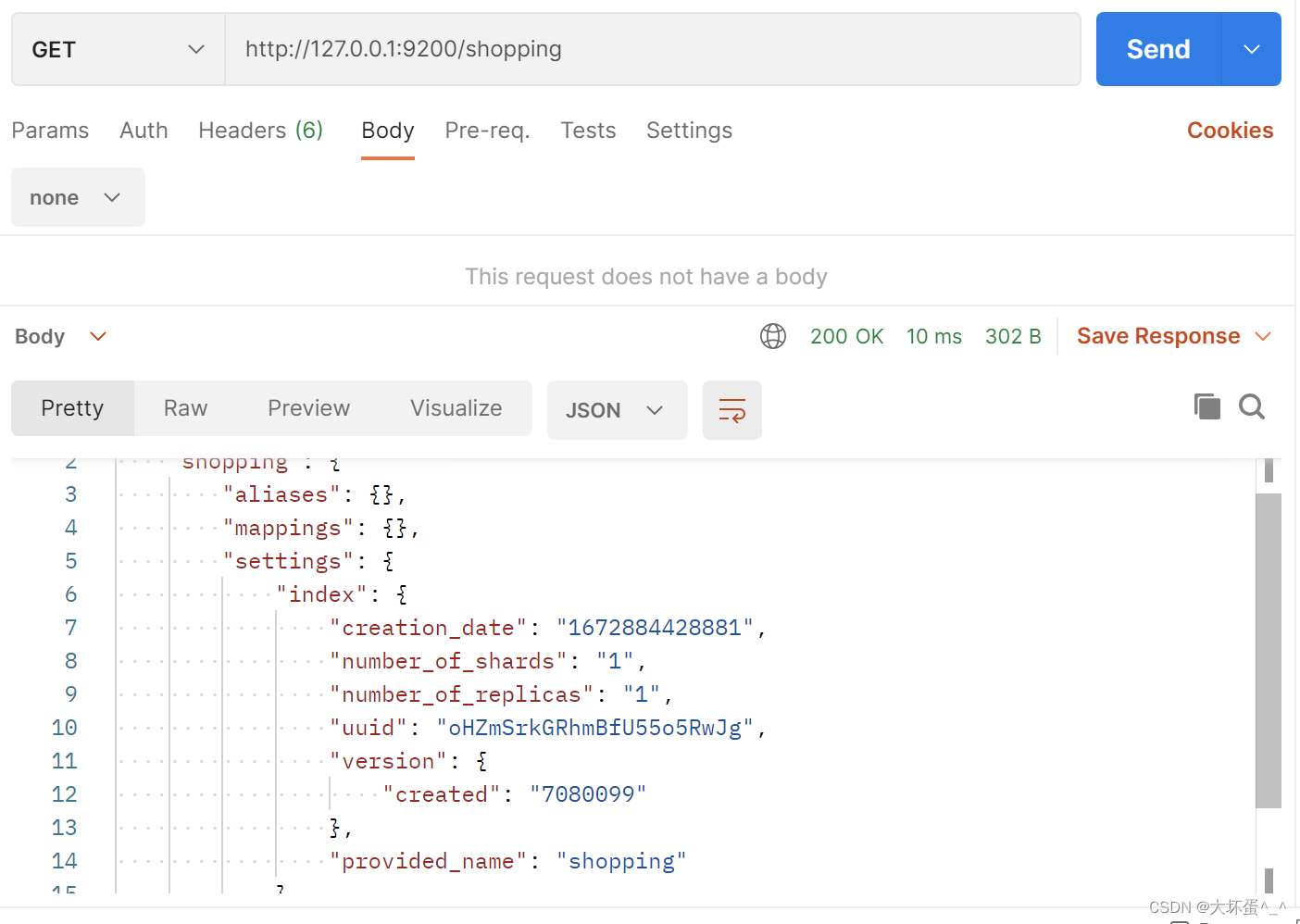Click the "settings" key on line 5
Screen dimensions: 1300x924
click(x=289, y=561)
